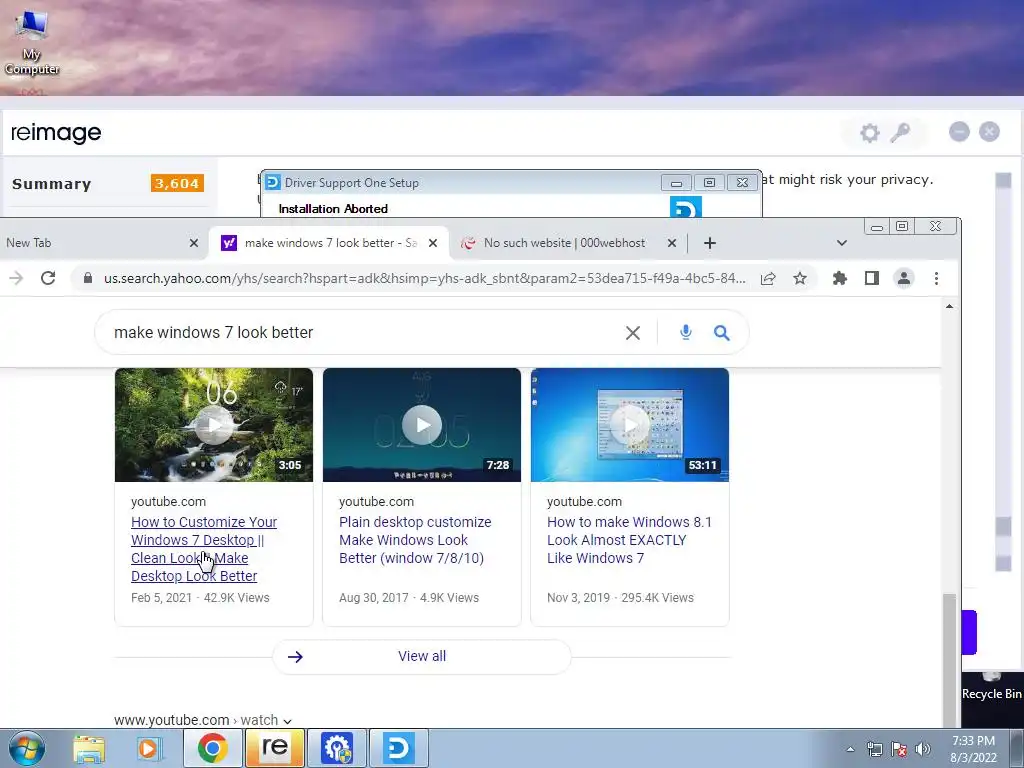Click Chrome page scrollbar up arrow
1024x768 pixels.
pyautogui.click(x=949, y=306)
